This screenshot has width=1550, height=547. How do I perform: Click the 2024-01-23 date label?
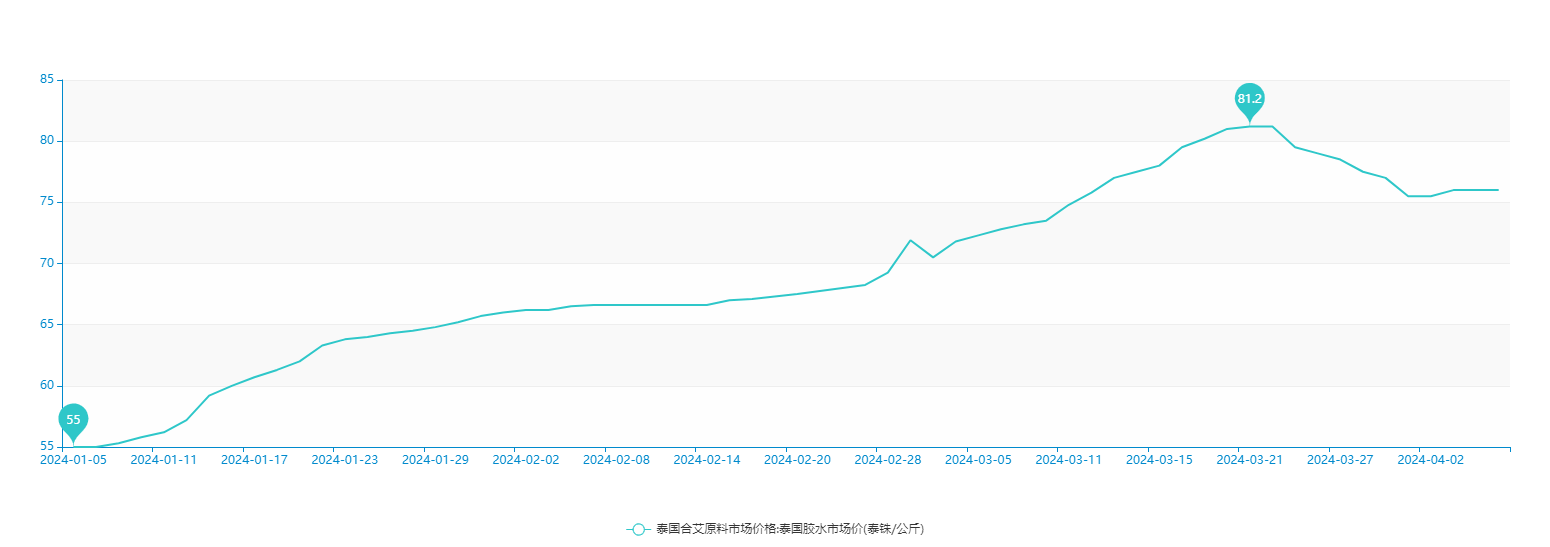pos(345,460)
